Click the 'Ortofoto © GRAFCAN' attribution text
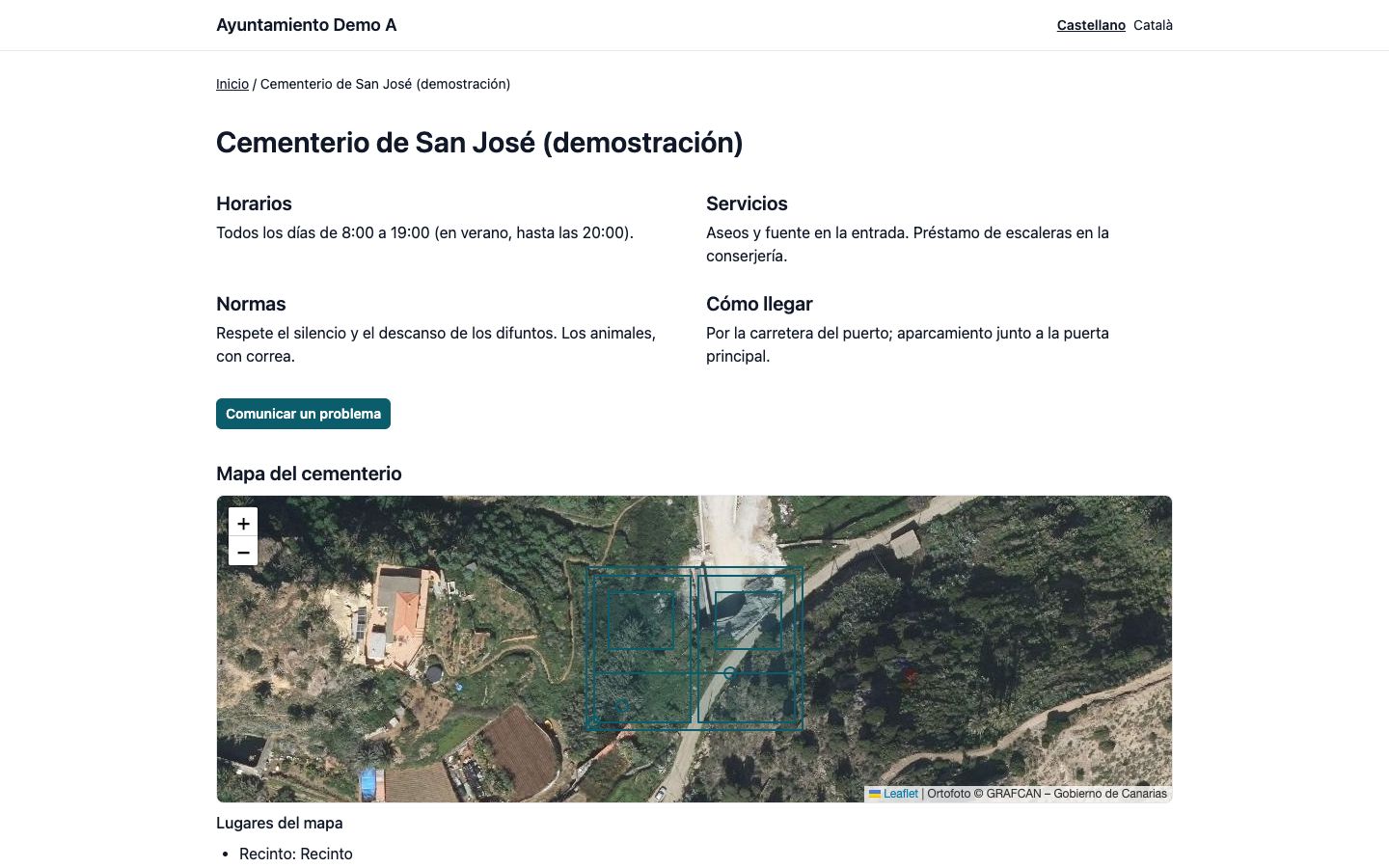 pyautogui.click(x=1047, y=794)
